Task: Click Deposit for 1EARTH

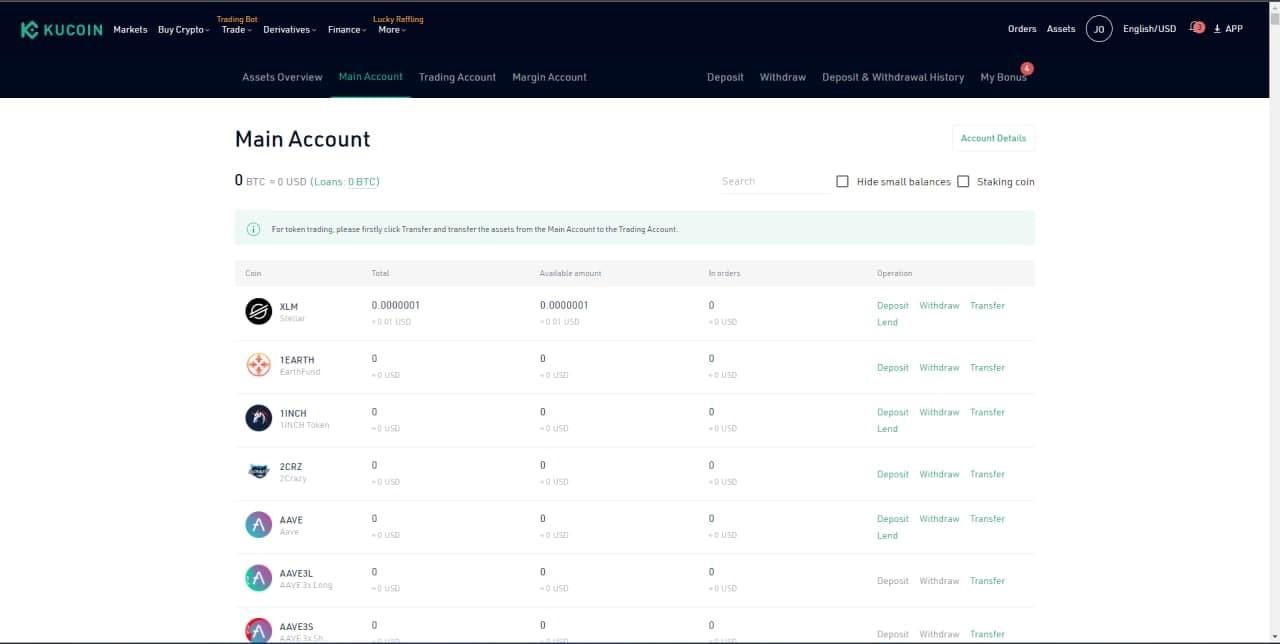Action: tap(892, 368)
